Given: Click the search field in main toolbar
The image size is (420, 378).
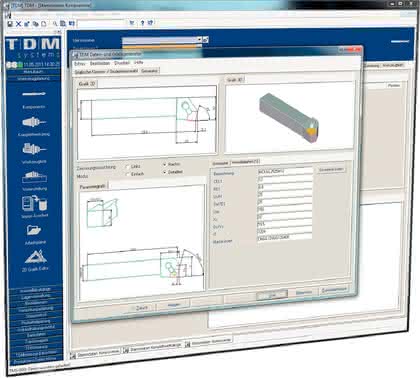Looking at the screenshot, I should pos(101,23).
